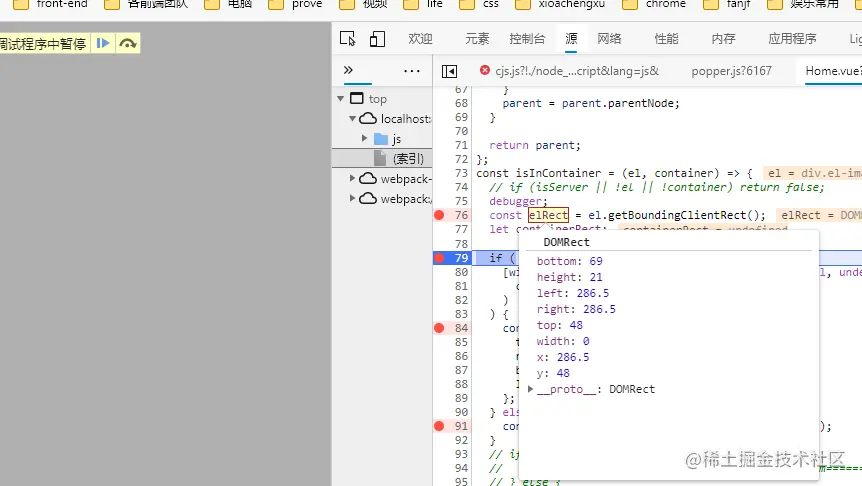Click the 'left: 286.5' property in popup
862x486 pixels.
click(x=573, y=293)
